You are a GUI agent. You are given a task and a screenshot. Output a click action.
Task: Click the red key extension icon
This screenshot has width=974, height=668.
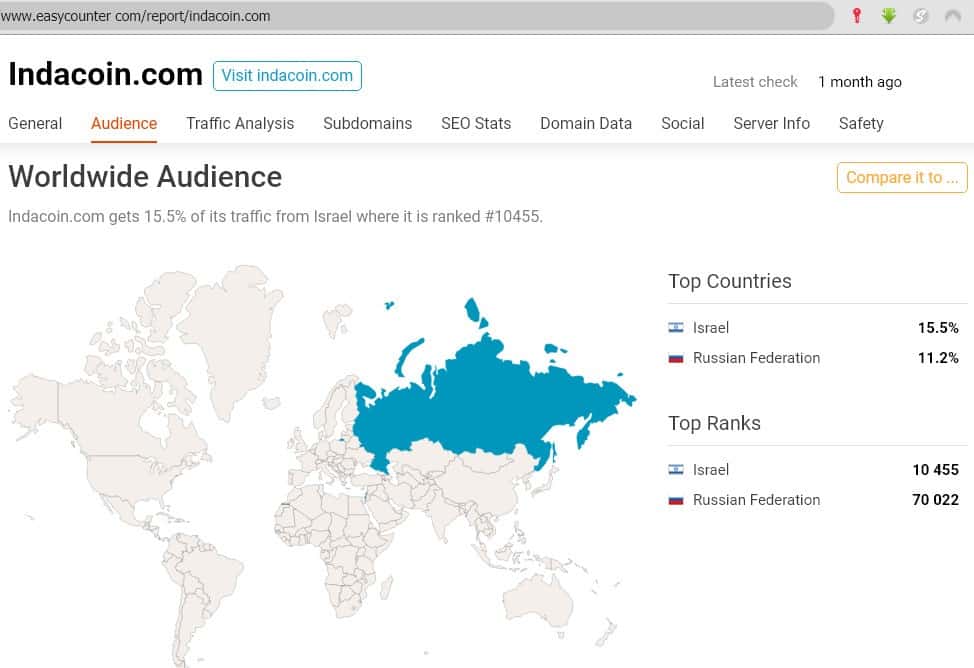(857, 16)
